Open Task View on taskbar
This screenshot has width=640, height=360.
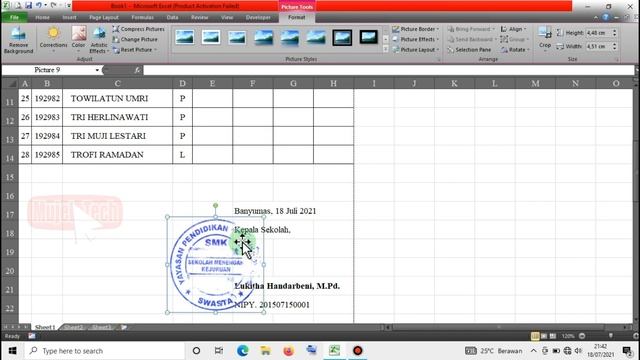point(219,351)
